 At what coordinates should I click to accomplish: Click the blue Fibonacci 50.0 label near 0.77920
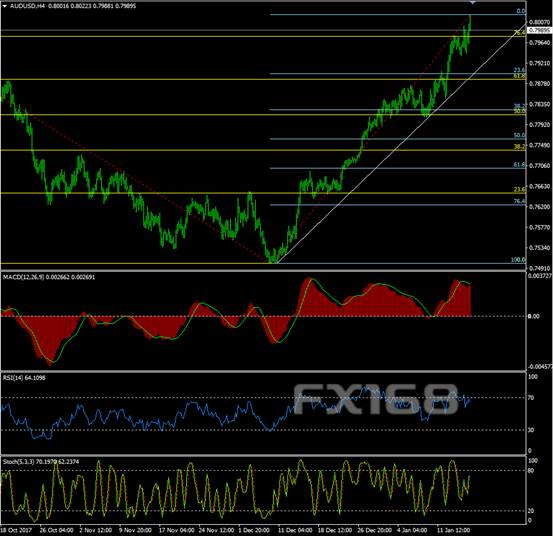(x=519, y=135)
